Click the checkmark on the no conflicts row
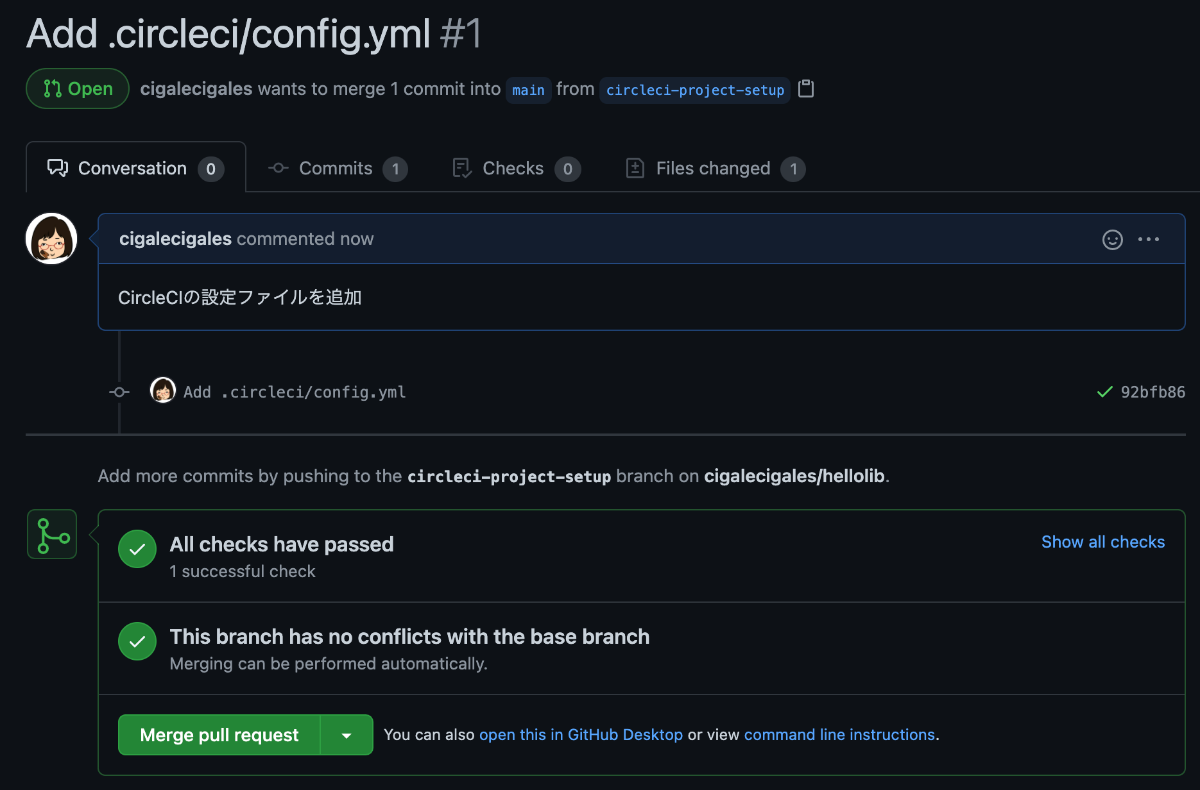This screenshot has height=790, width=1200. click(x=137, y=641)
